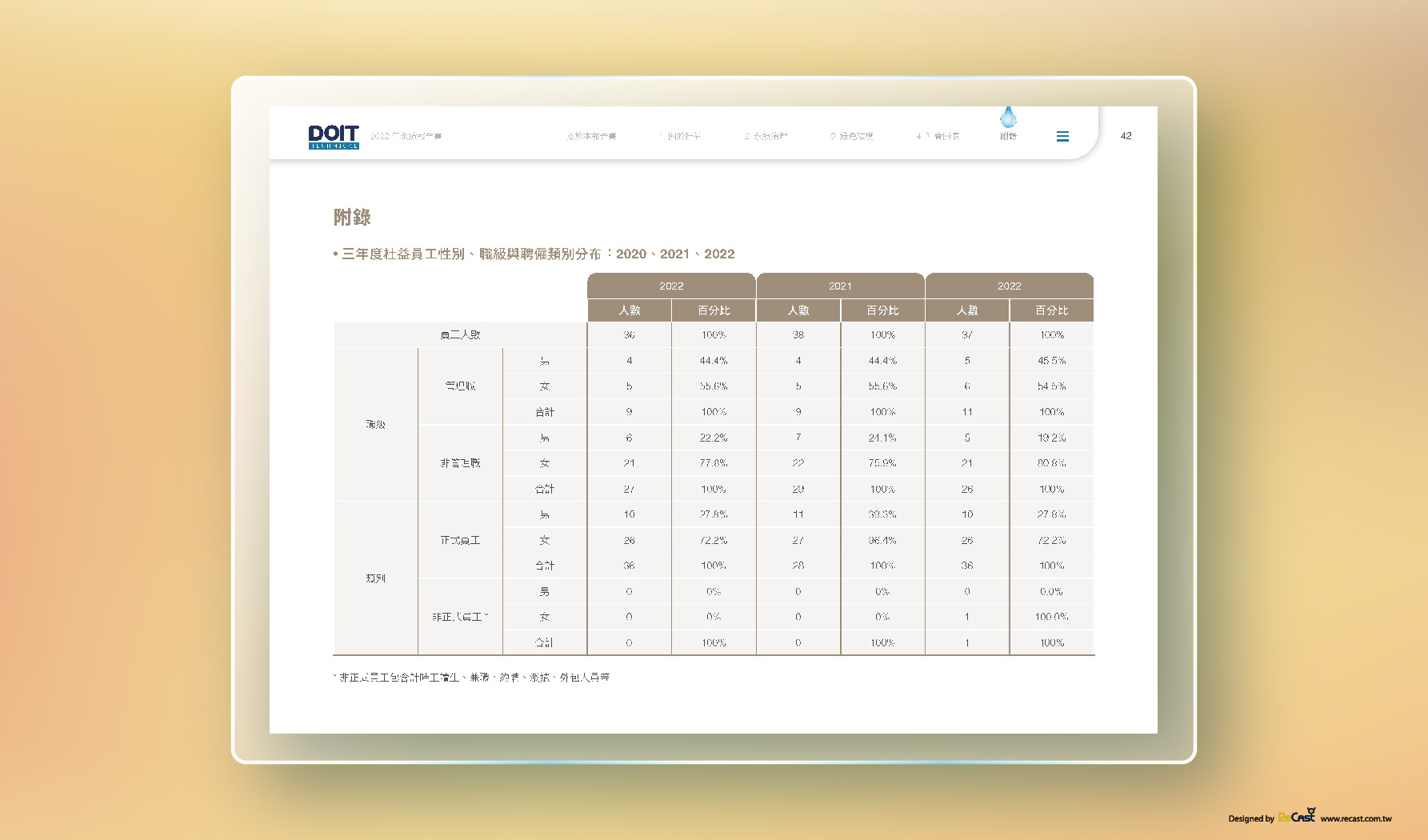Viewport: 1428px width, 840px height.
Task: Click the 員工人數 row label
Action: [x=460, y=334]
